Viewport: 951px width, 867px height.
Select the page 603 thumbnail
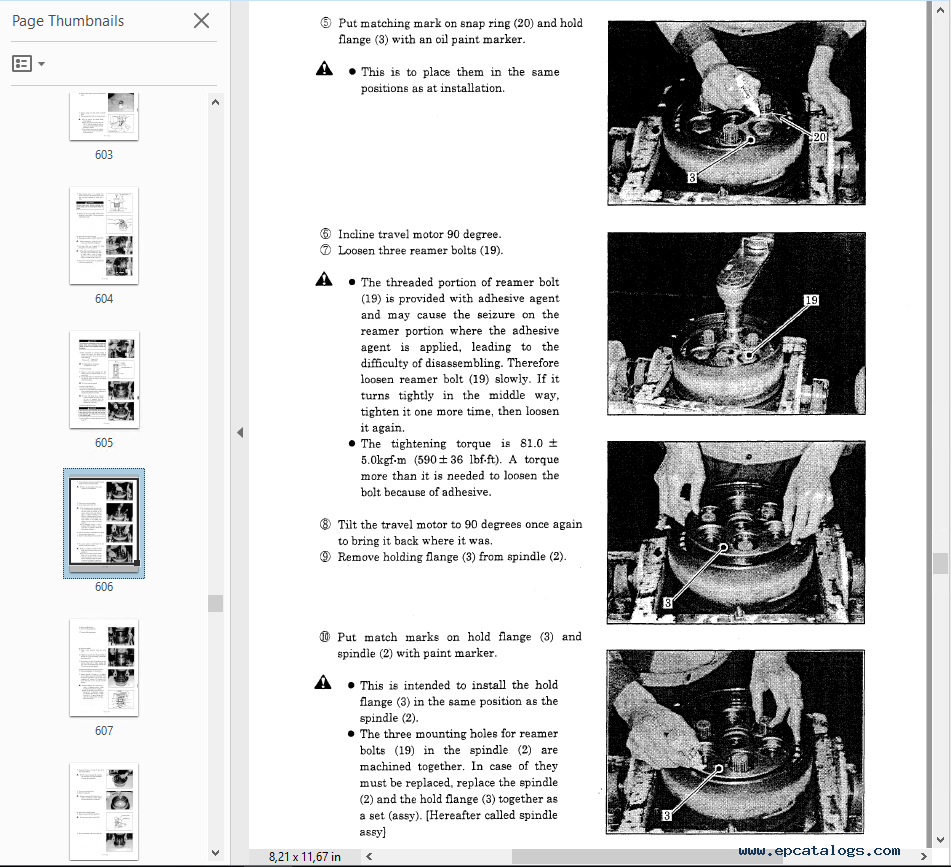(x=104, y=117)
